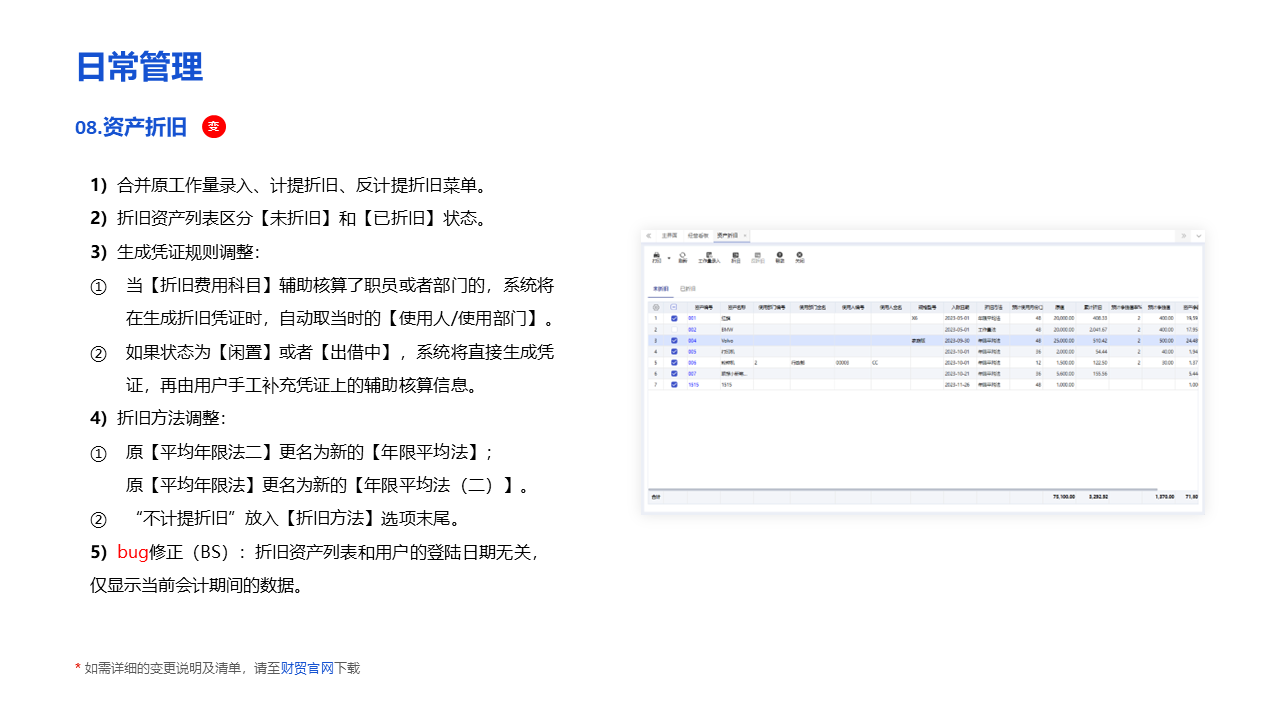This screenshot has height=720, width=1280.
Task: Click the reverse depreciation (反折旧) icon
Action: click(x=757, y=257)
